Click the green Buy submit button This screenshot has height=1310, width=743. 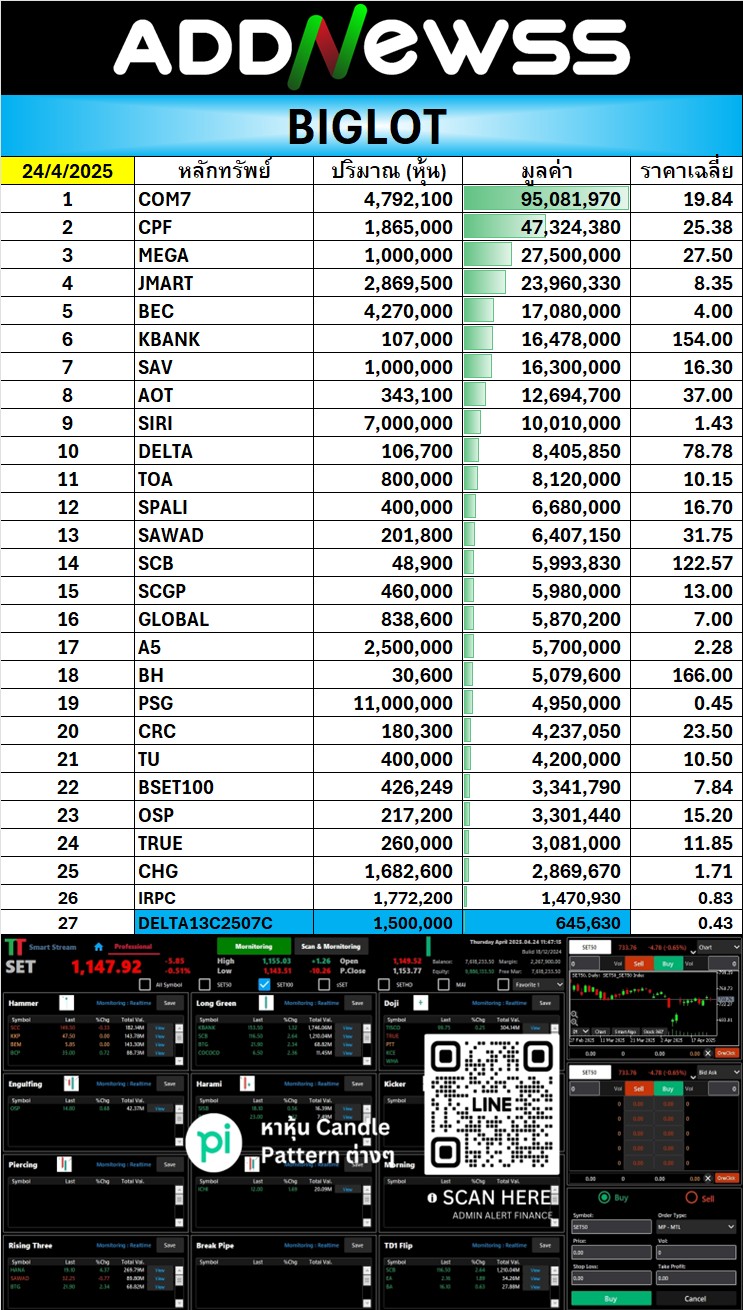tap(610, 1298)
